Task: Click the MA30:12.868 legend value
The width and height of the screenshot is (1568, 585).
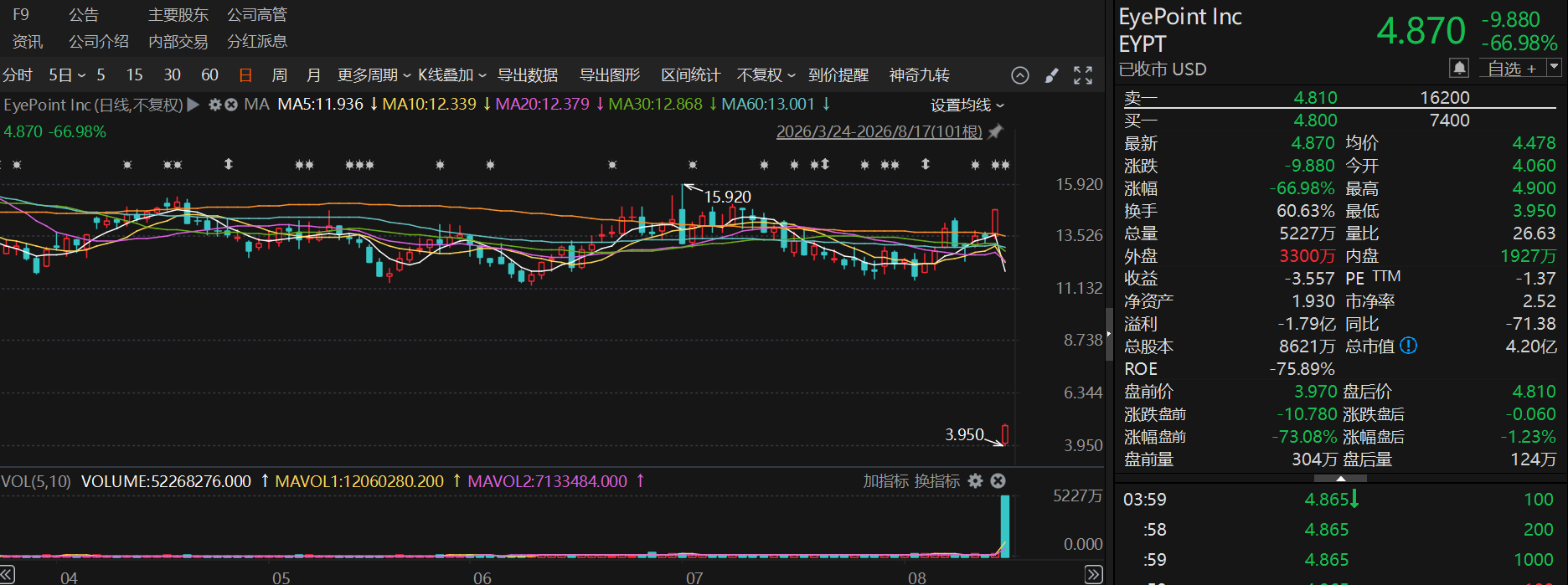Action: pos(655,105)
